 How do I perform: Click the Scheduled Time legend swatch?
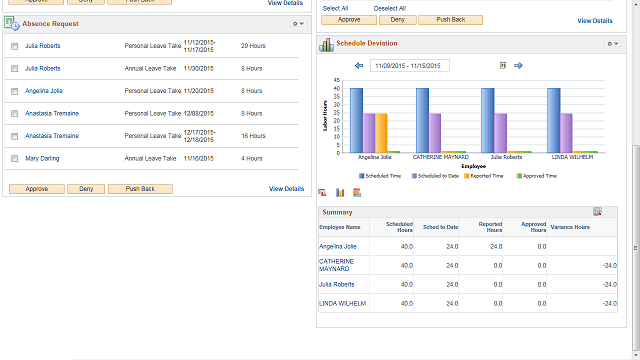click(361, 176)
